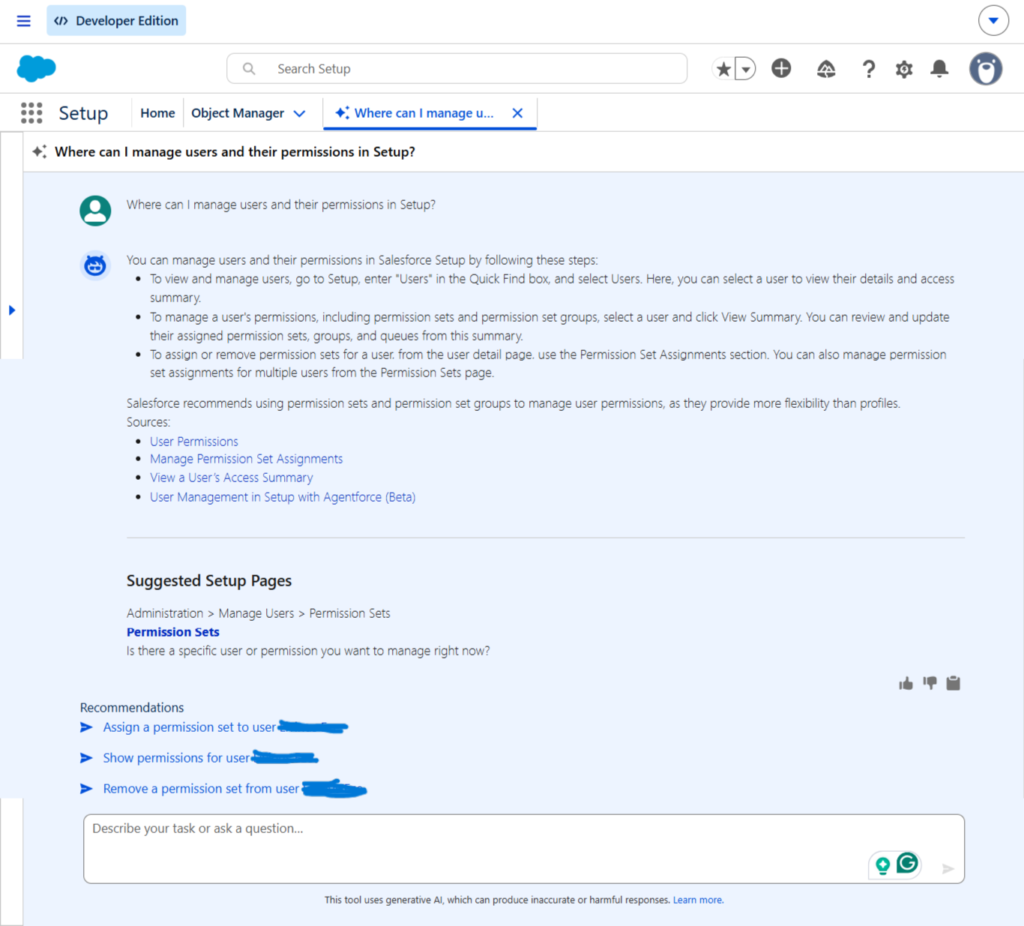Give the response a thumbs up
The image size is (1024, 926).
tap(906, 684)
